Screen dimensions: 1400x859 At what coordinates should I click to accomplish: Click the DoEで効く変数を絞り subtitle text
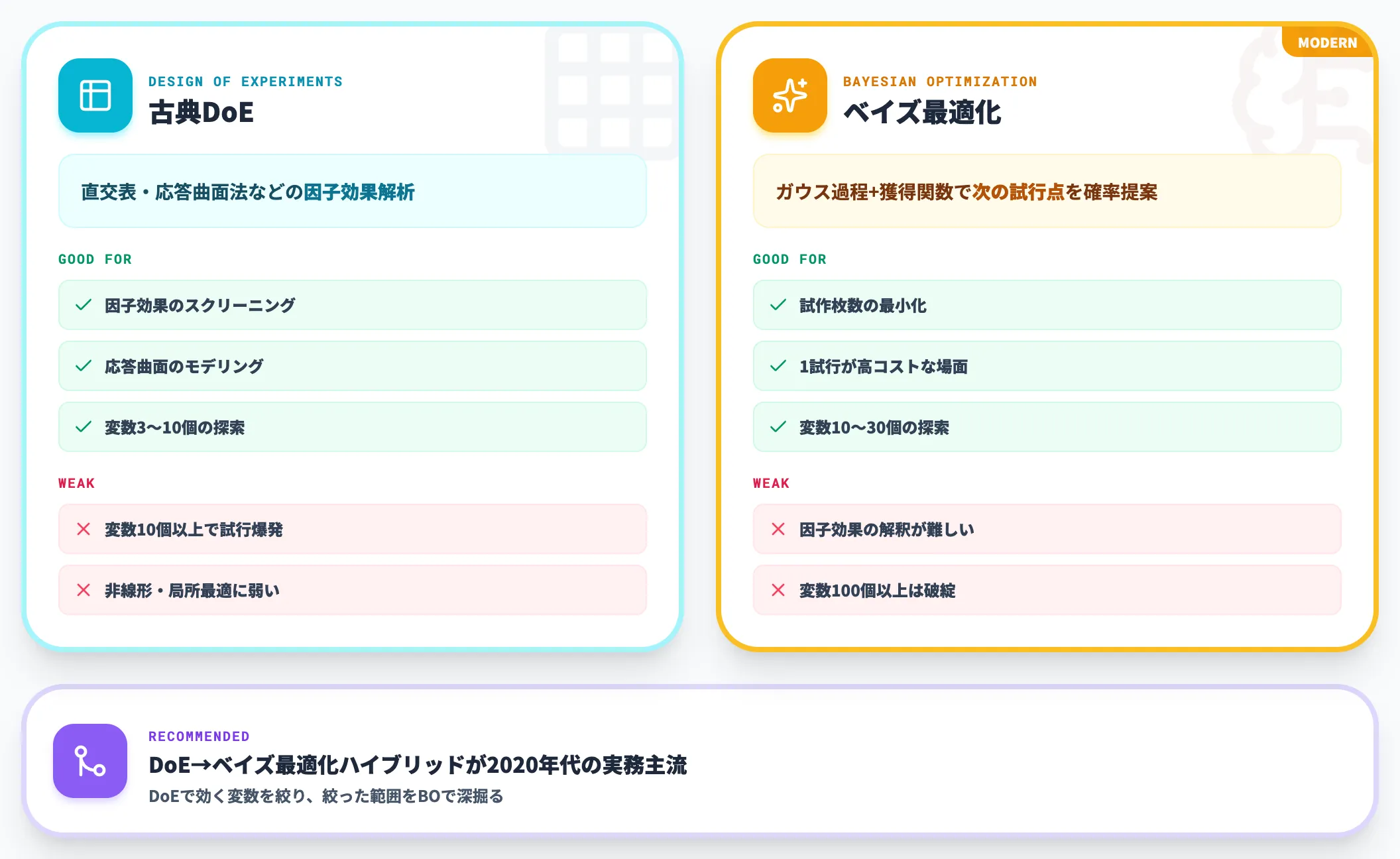tap(326, 796)
